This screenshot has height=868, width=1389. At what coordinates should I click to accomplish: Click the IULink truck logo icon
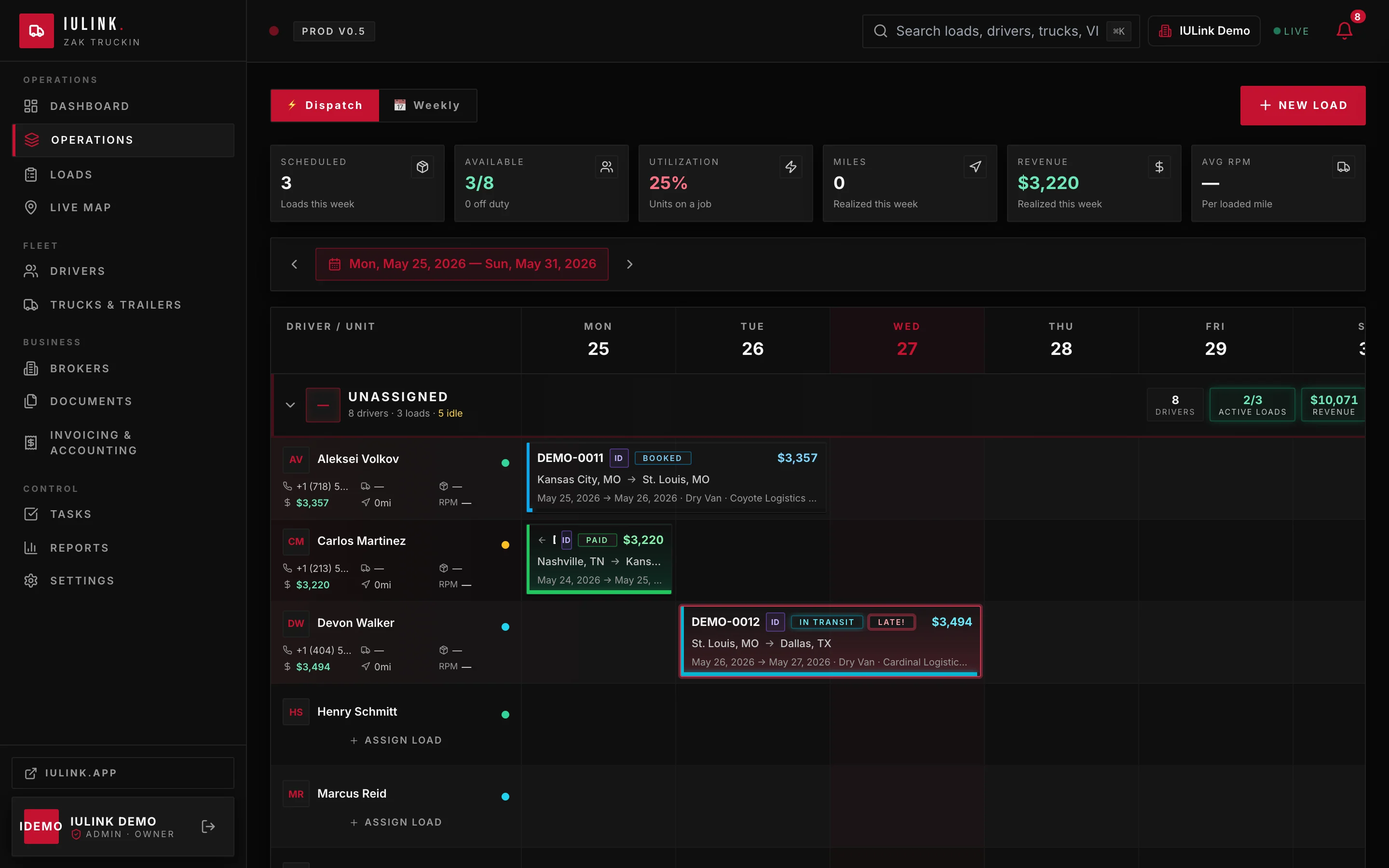[37, 31]
